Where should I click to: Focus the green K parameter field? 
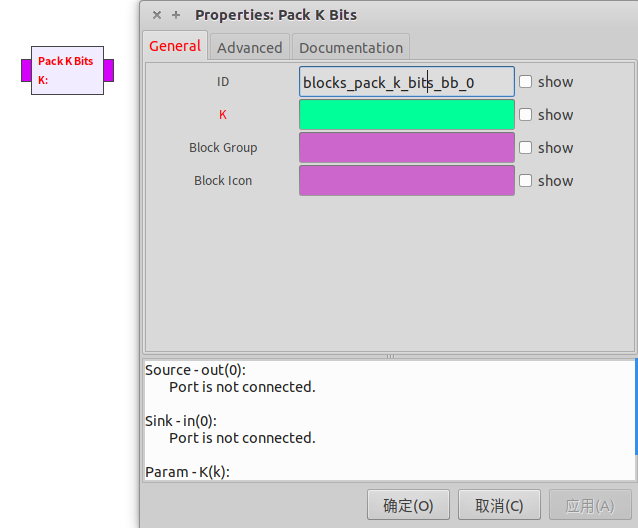pyautogui.click(x=406, y=115)
